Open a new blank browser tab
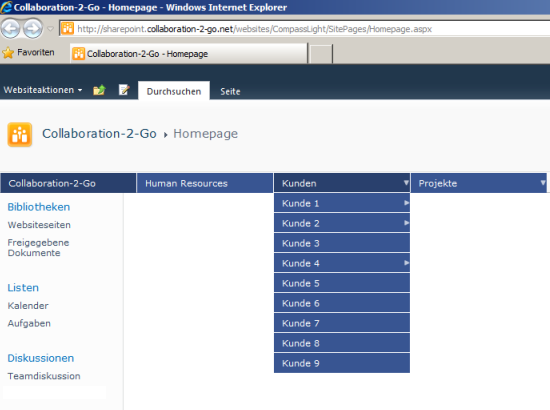Image resolution: width=550 pixels, height=410 pixels. (321, 54)
